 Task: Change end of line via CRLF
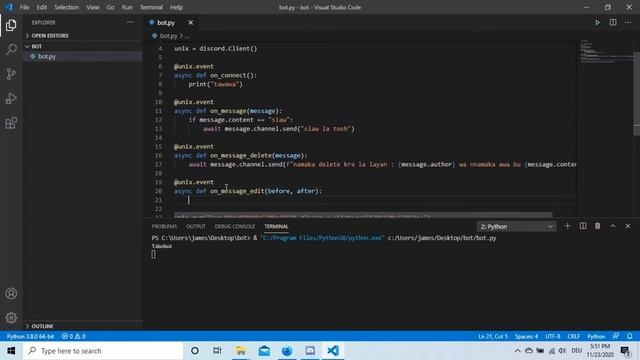[573, 336]
